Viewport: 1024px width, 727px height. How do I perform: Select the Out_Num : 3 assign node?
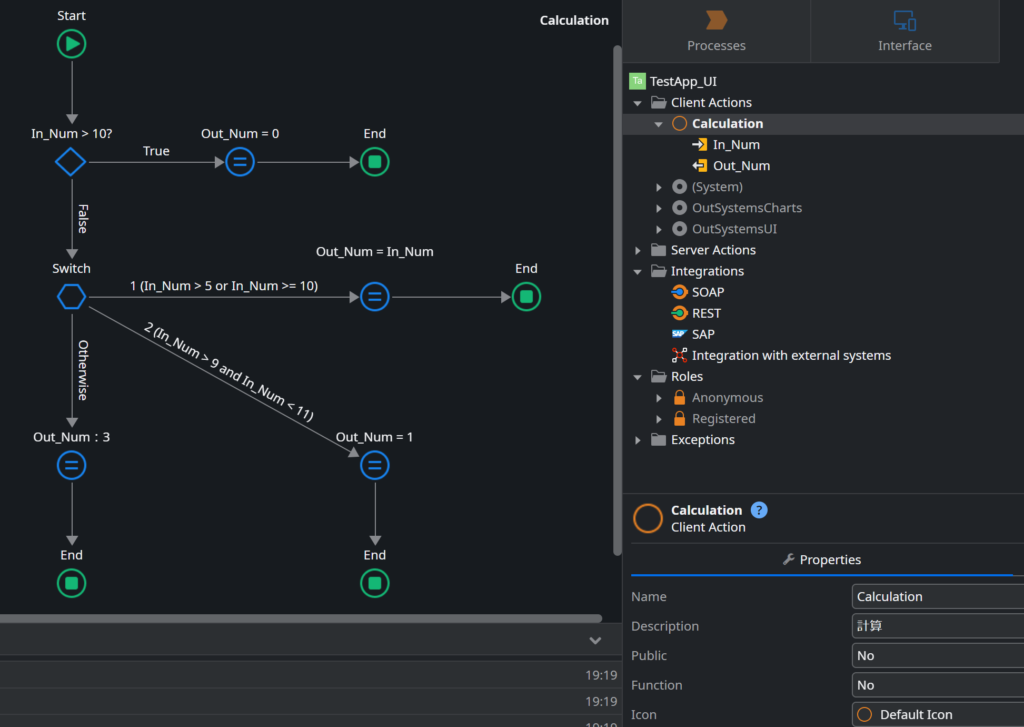tap(71, 464)
